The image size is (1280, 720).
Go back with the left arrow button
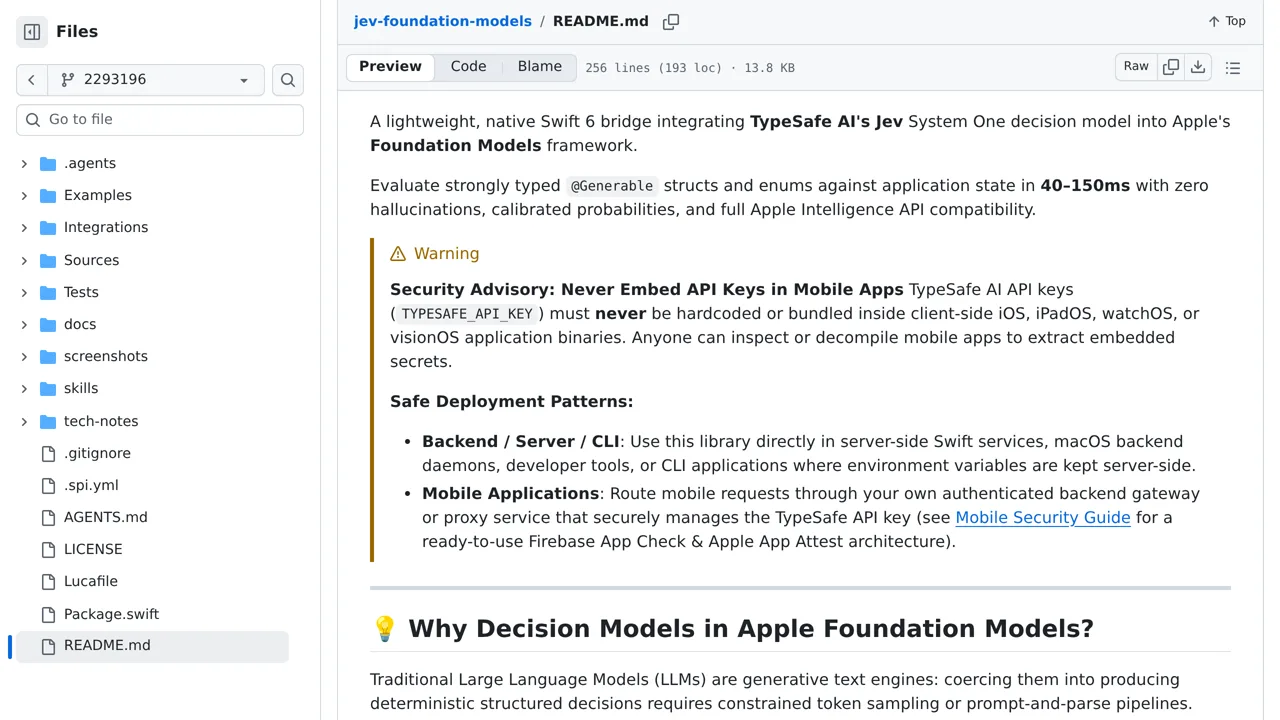[31, 80]
